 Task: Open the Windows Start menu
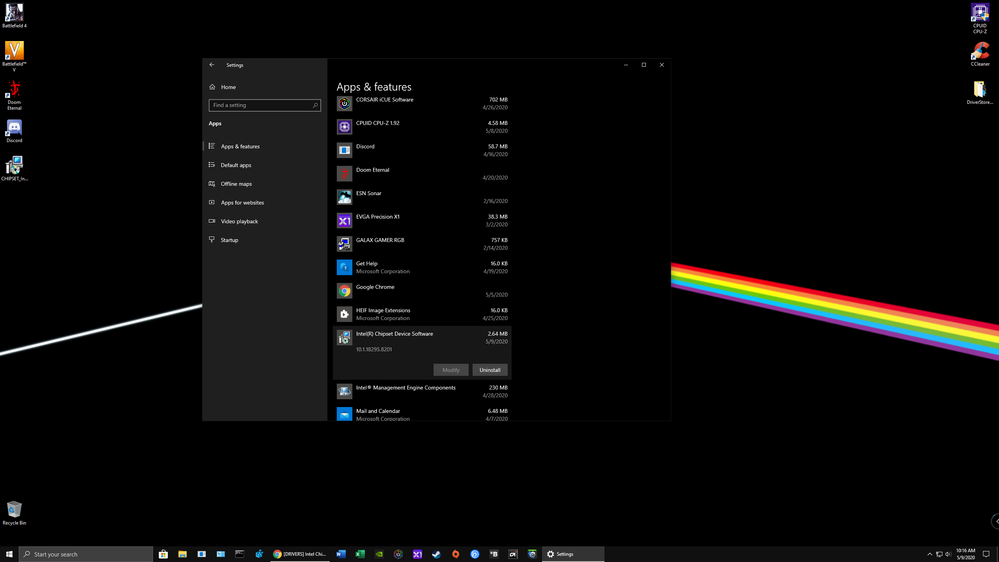[9, 554]
